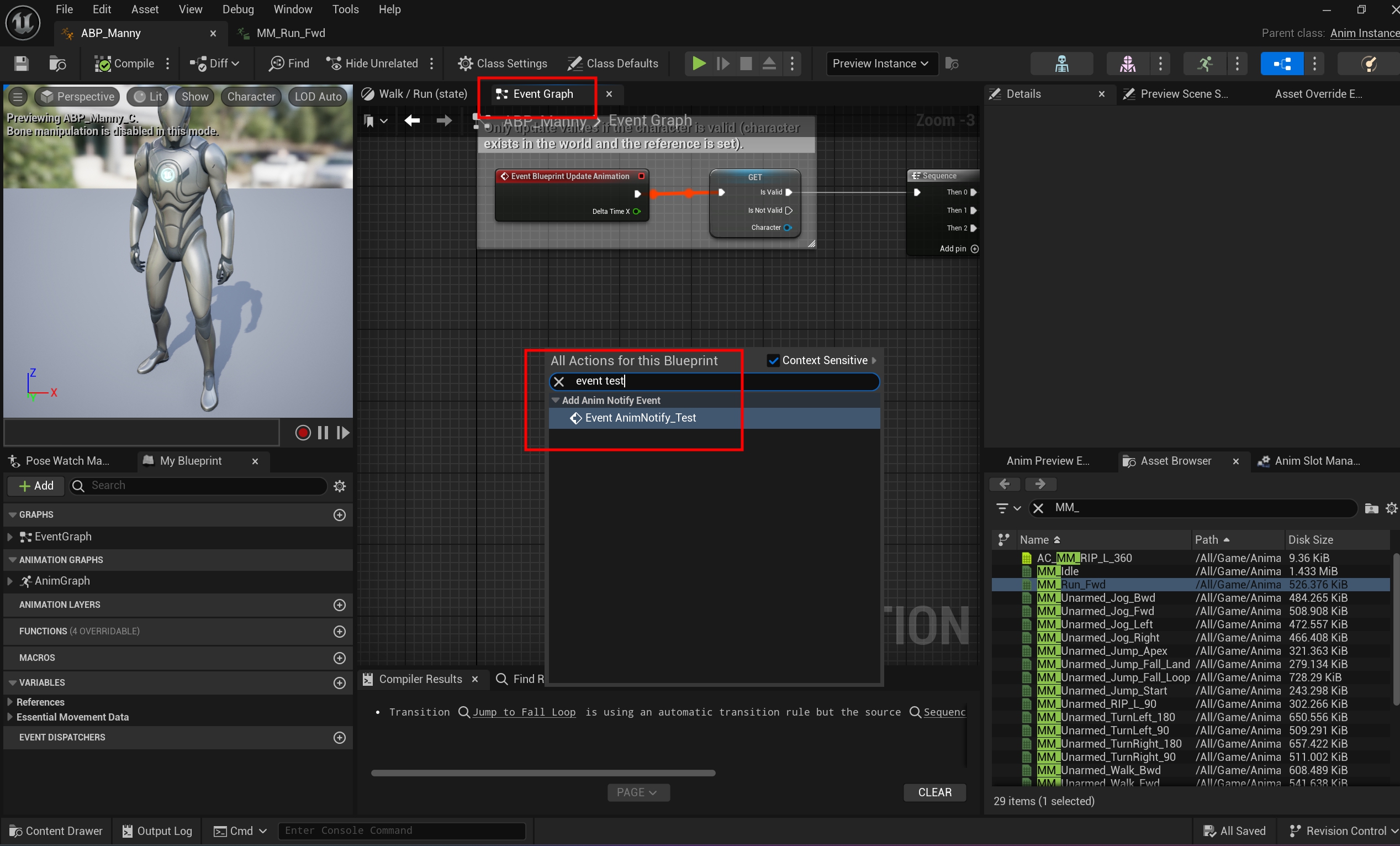1400x846 pixels.
Task: Clear the Asset Browser MM_ filter
Action: (1039, 508)
